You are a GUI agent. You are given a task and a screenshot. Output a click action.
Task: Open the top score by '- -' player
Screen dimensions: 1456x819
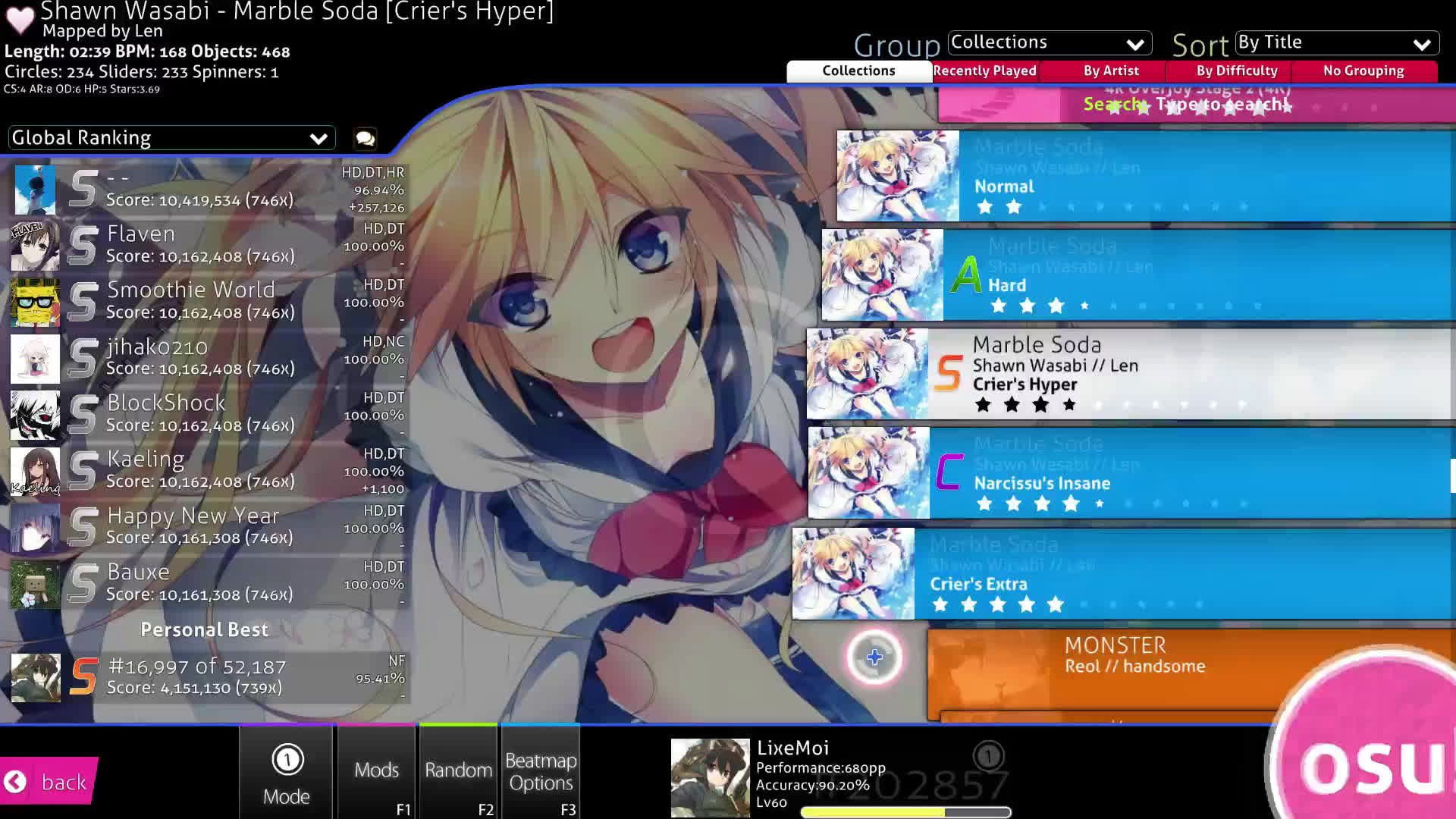tap(209, 189)
